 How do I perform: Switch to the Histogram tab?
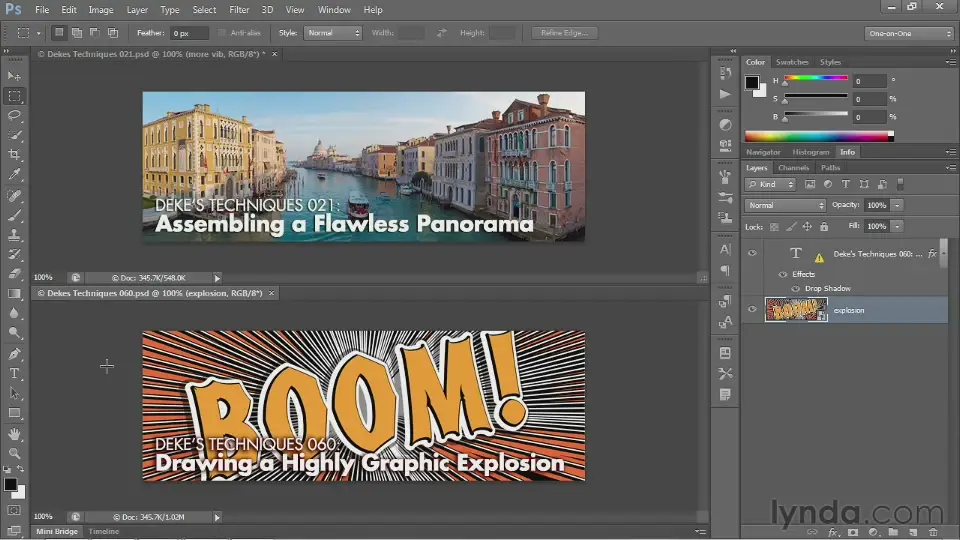click(810, 152)
